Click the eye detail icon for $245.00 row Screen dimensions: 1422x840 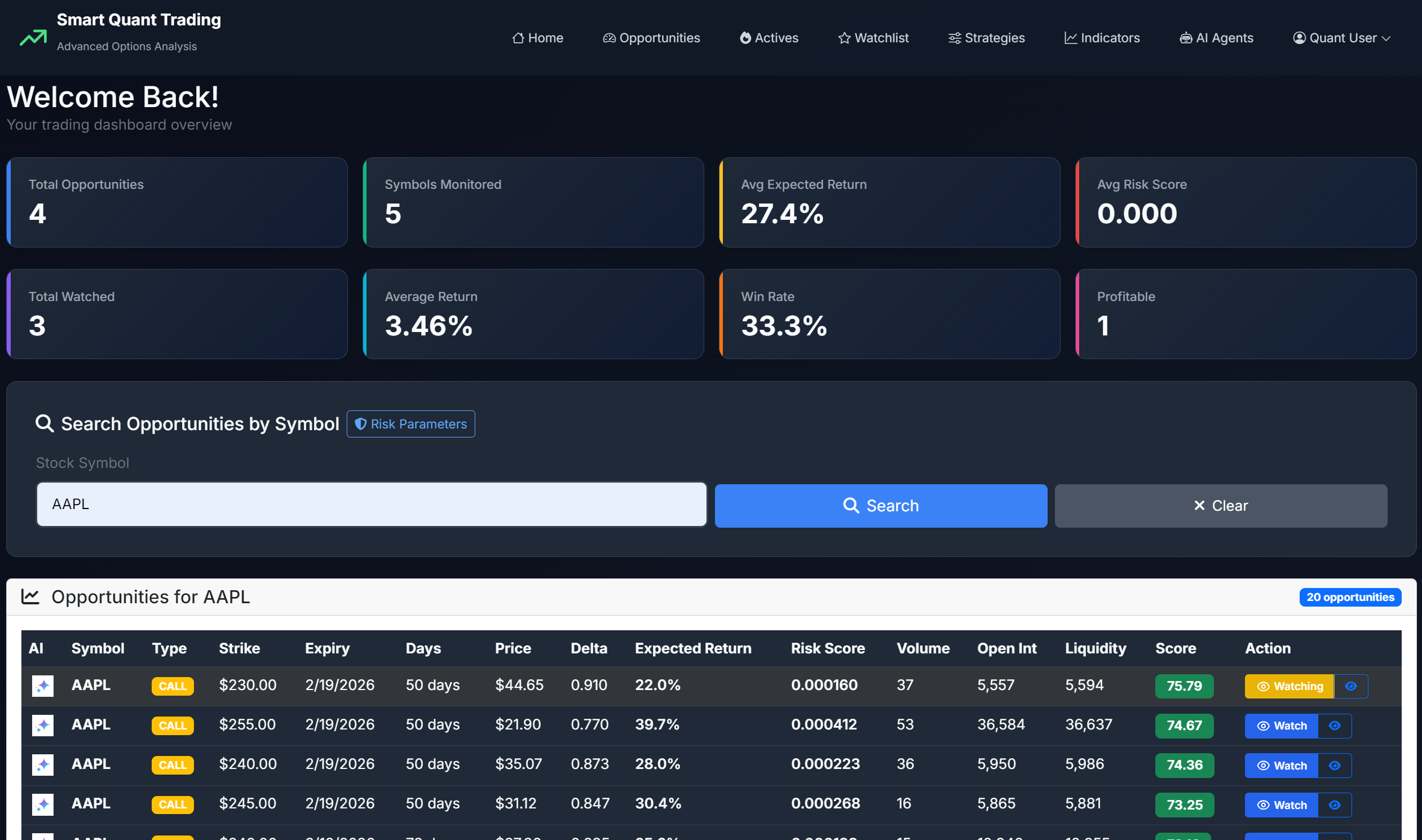(1334, 805)
